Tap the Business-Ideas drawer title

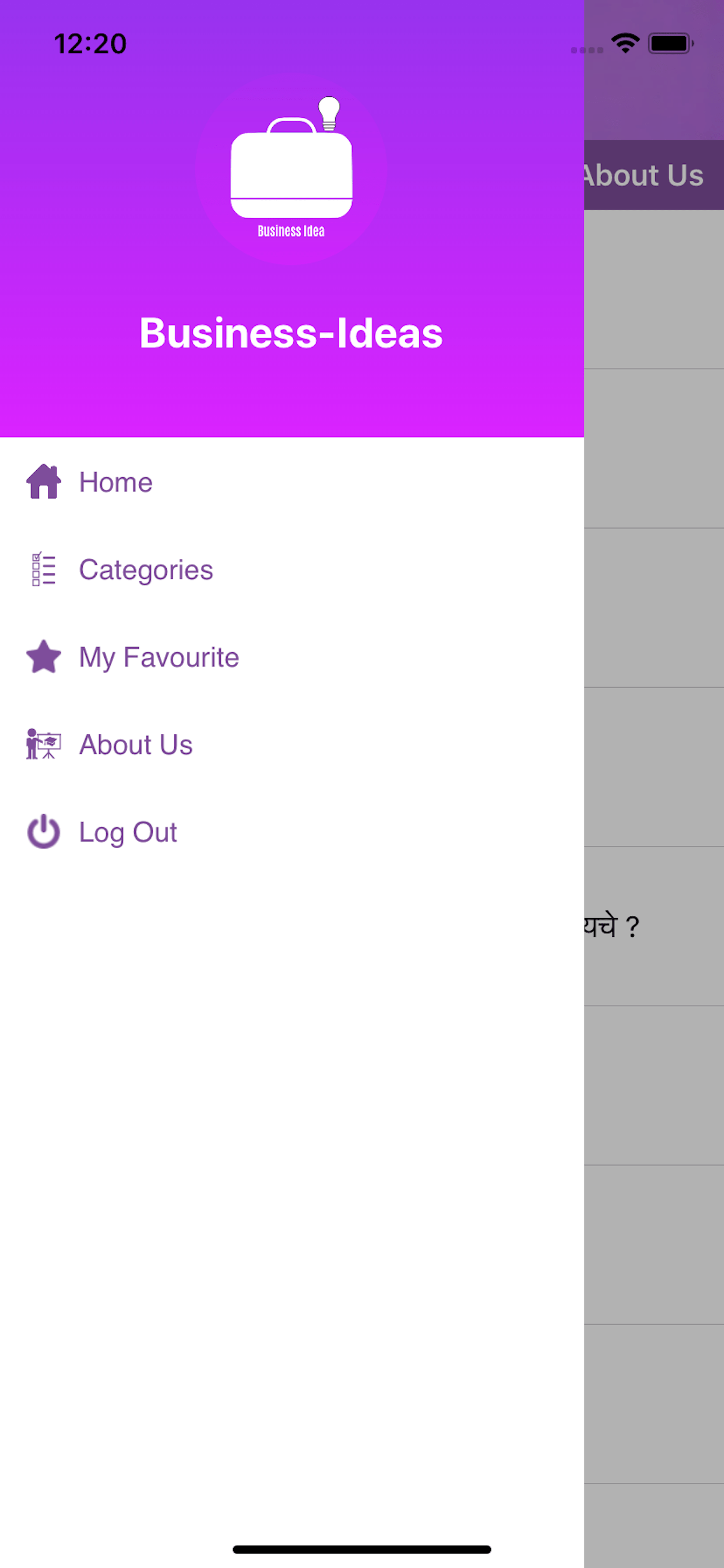(x=291, y=333)
